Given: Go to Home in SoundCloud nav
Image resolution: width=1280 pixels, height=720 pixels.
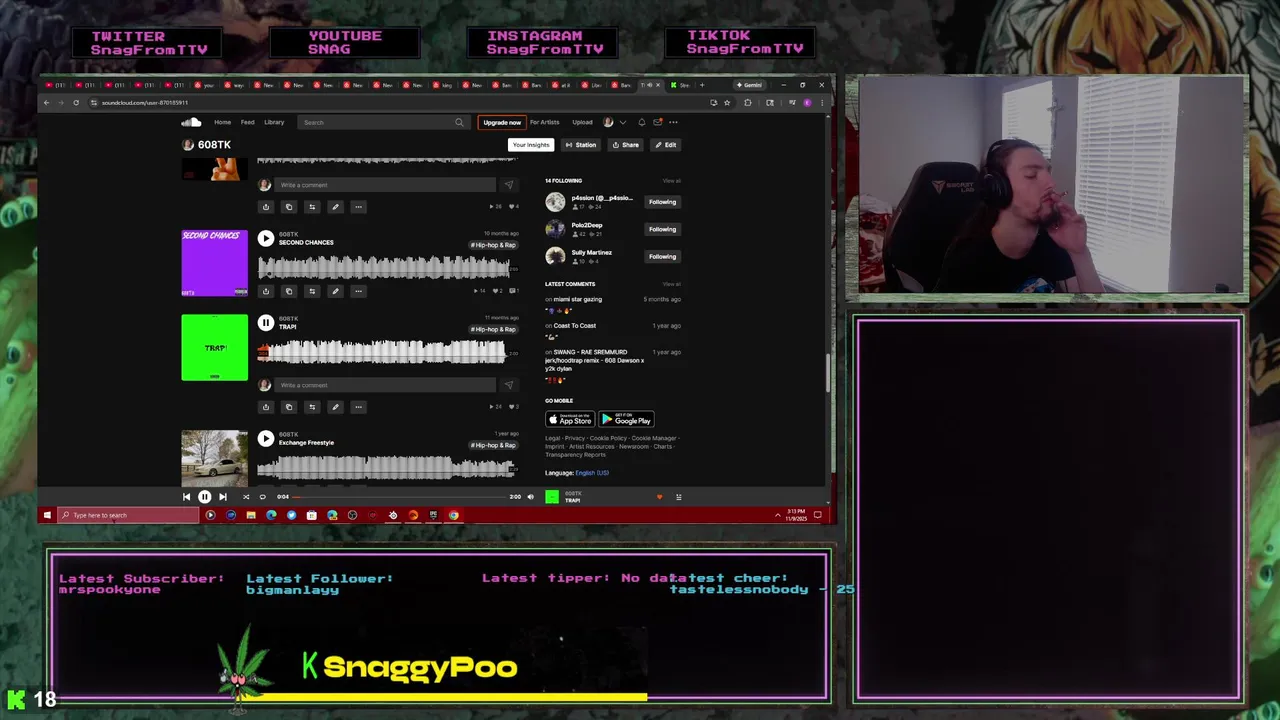Looking at the screenshot, I should (x=222, y=122).
